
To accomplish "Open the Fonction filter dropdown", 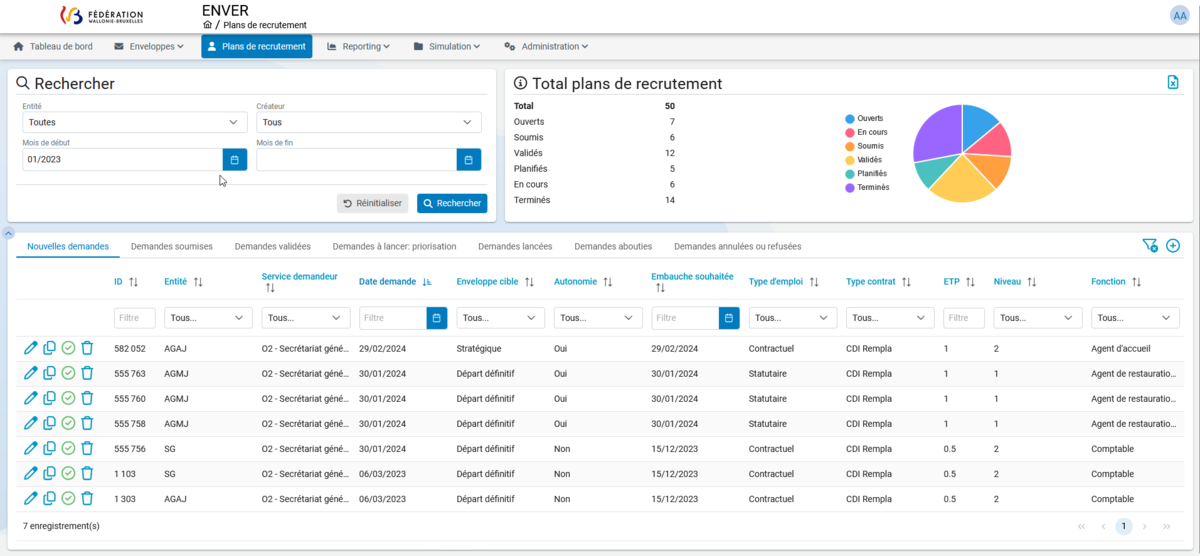I will (1135, 318).
